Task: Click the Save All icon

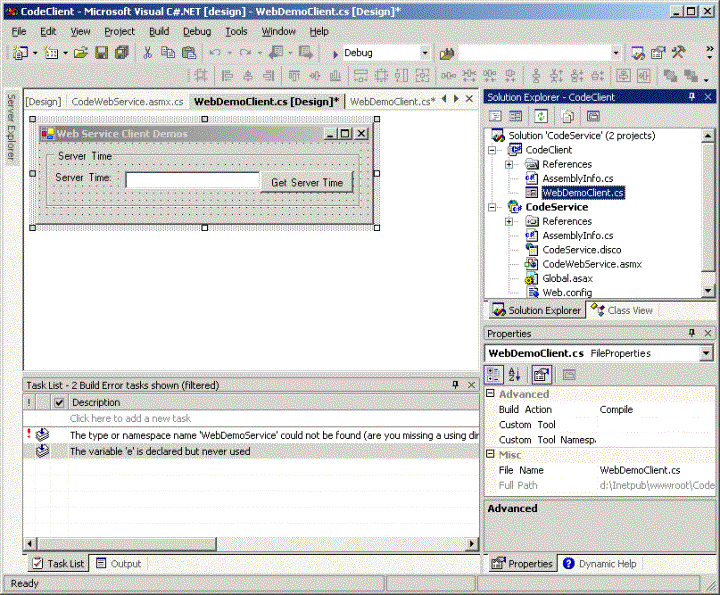Action: (122, 53)
